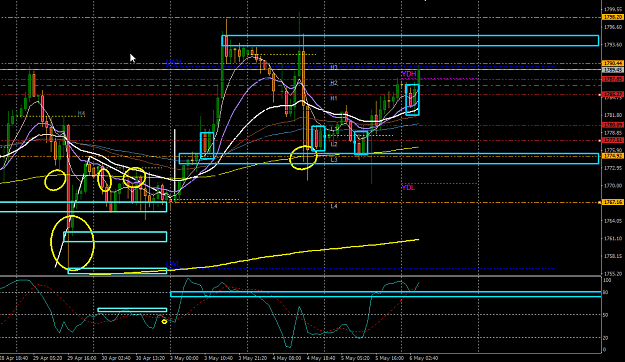
Task: Click the 30 Apr 02:40 time label
Action: pos(116,358)
